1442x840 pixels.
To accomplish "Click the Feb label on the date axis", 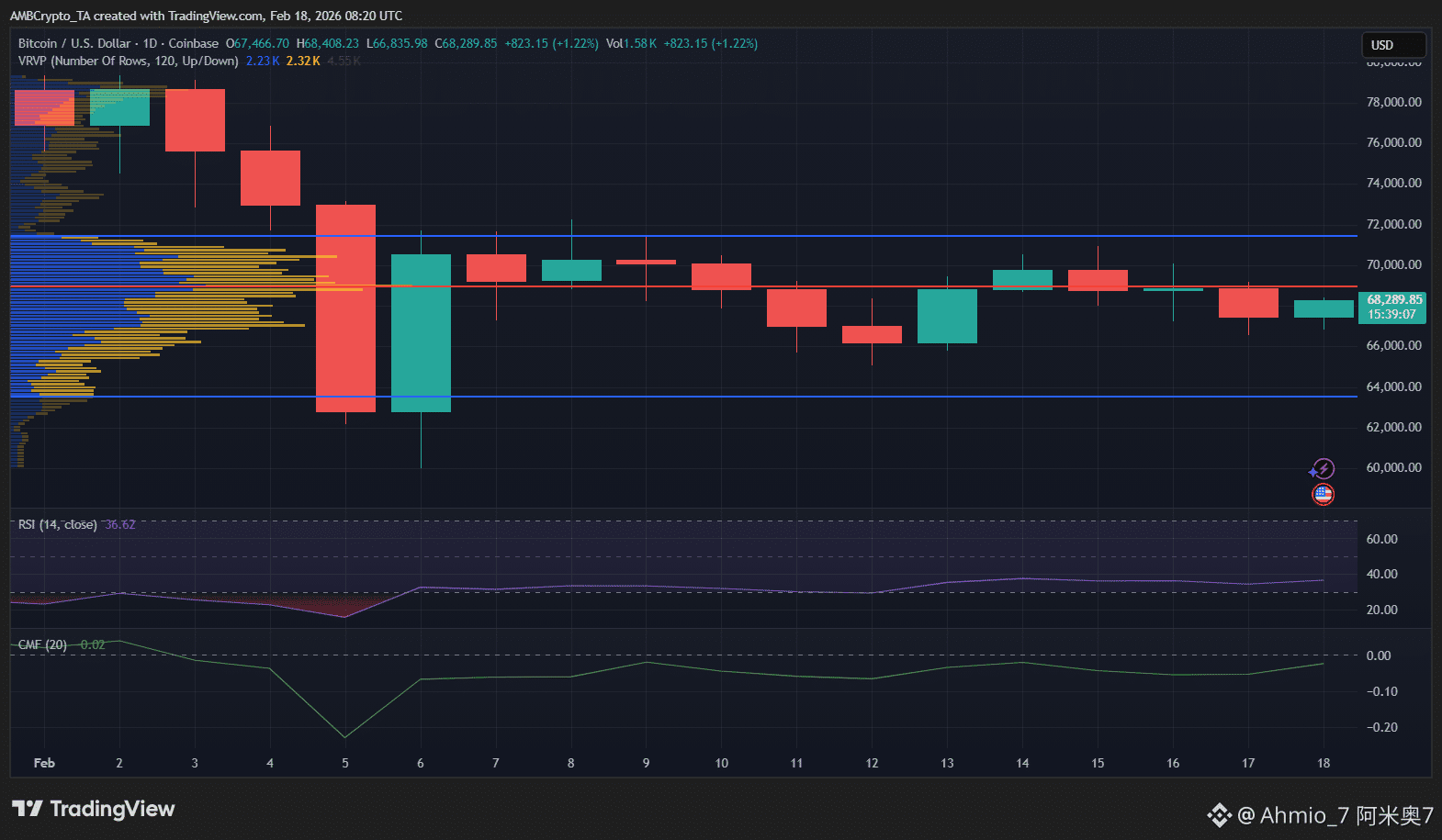I will click(44, 763).
